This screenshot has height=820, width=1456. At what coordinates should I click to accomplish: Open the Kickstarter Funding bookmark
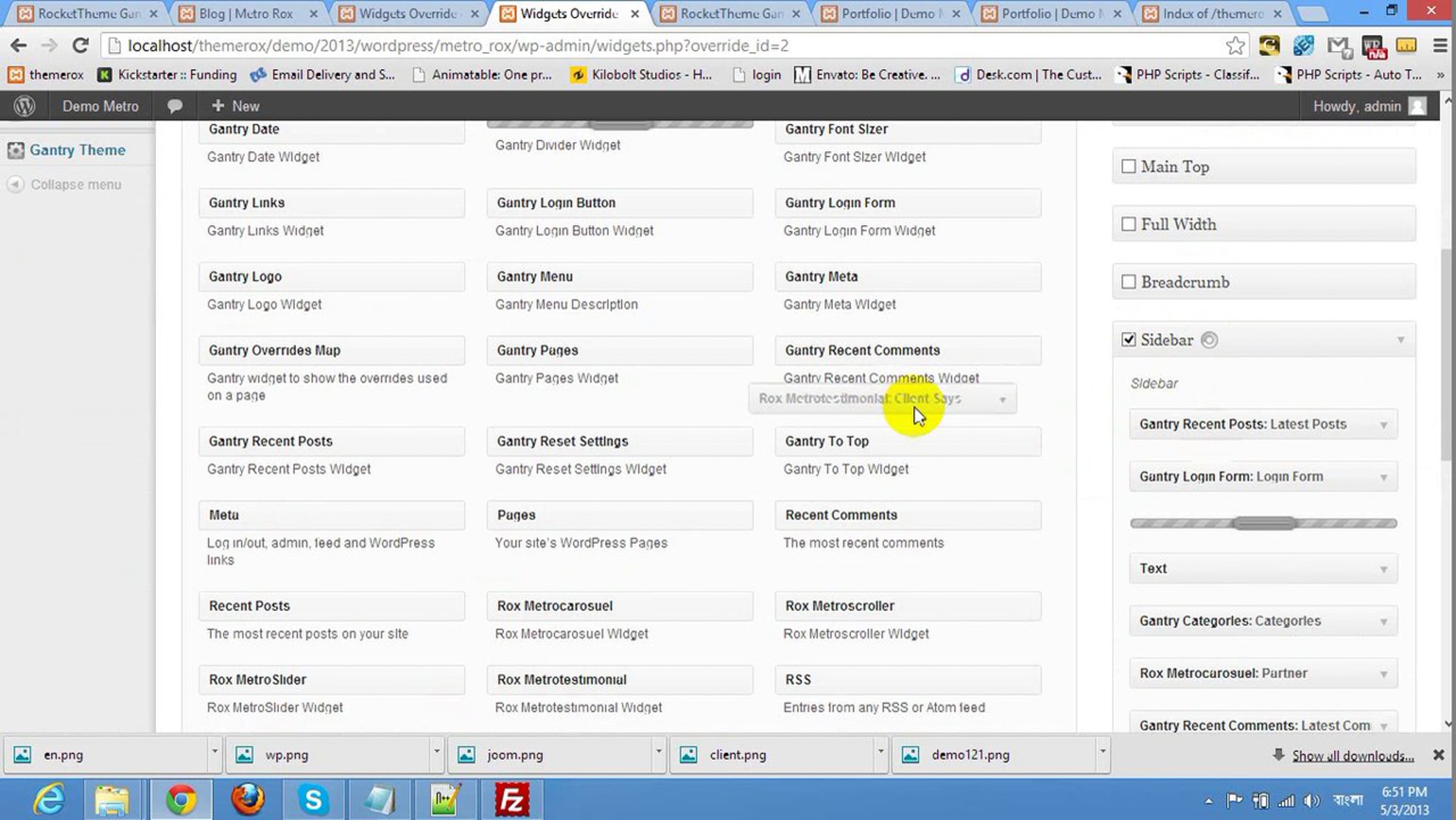167,75
